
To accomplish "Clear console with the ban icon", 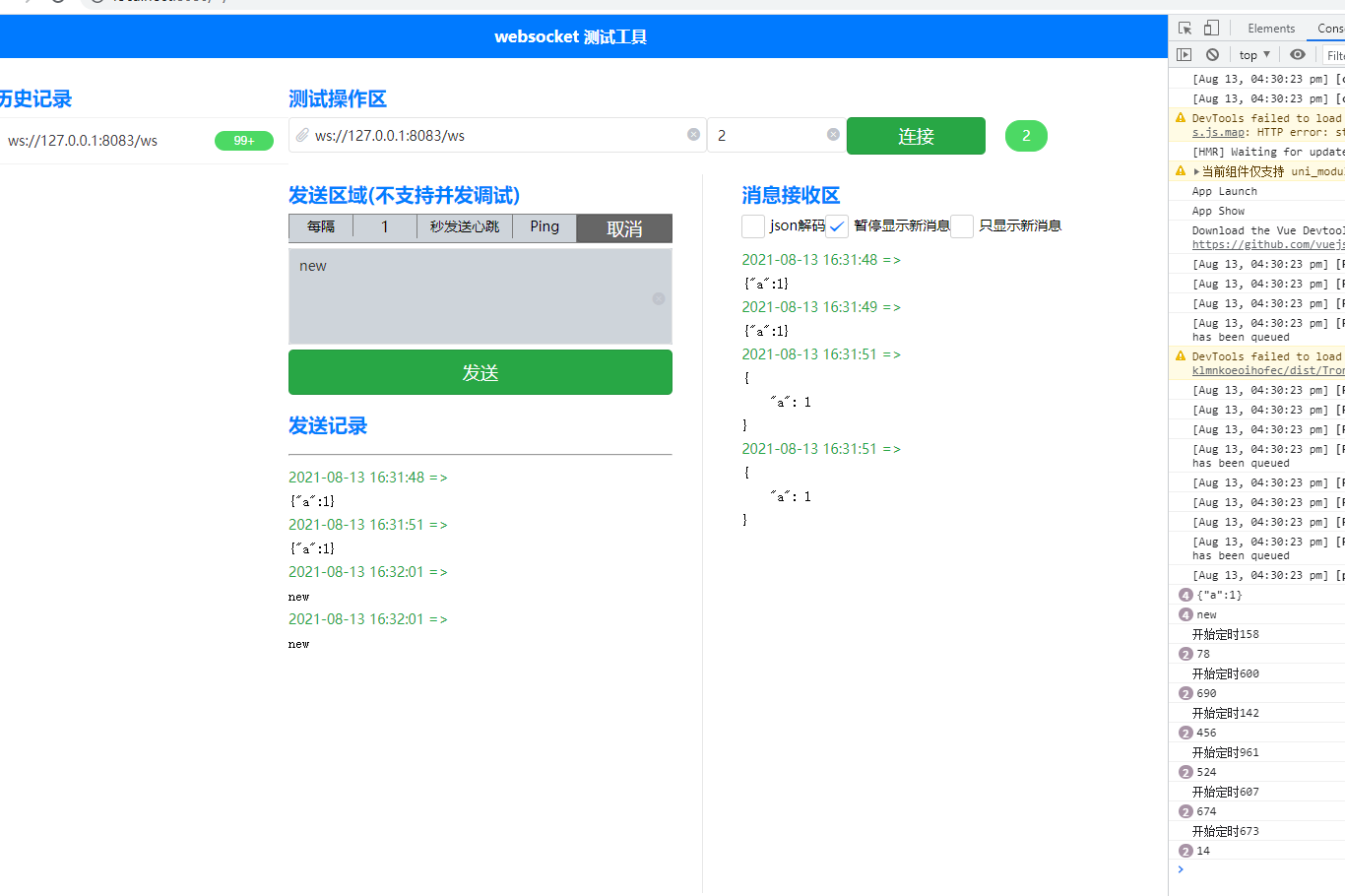I will click(x=1212, y=55).
